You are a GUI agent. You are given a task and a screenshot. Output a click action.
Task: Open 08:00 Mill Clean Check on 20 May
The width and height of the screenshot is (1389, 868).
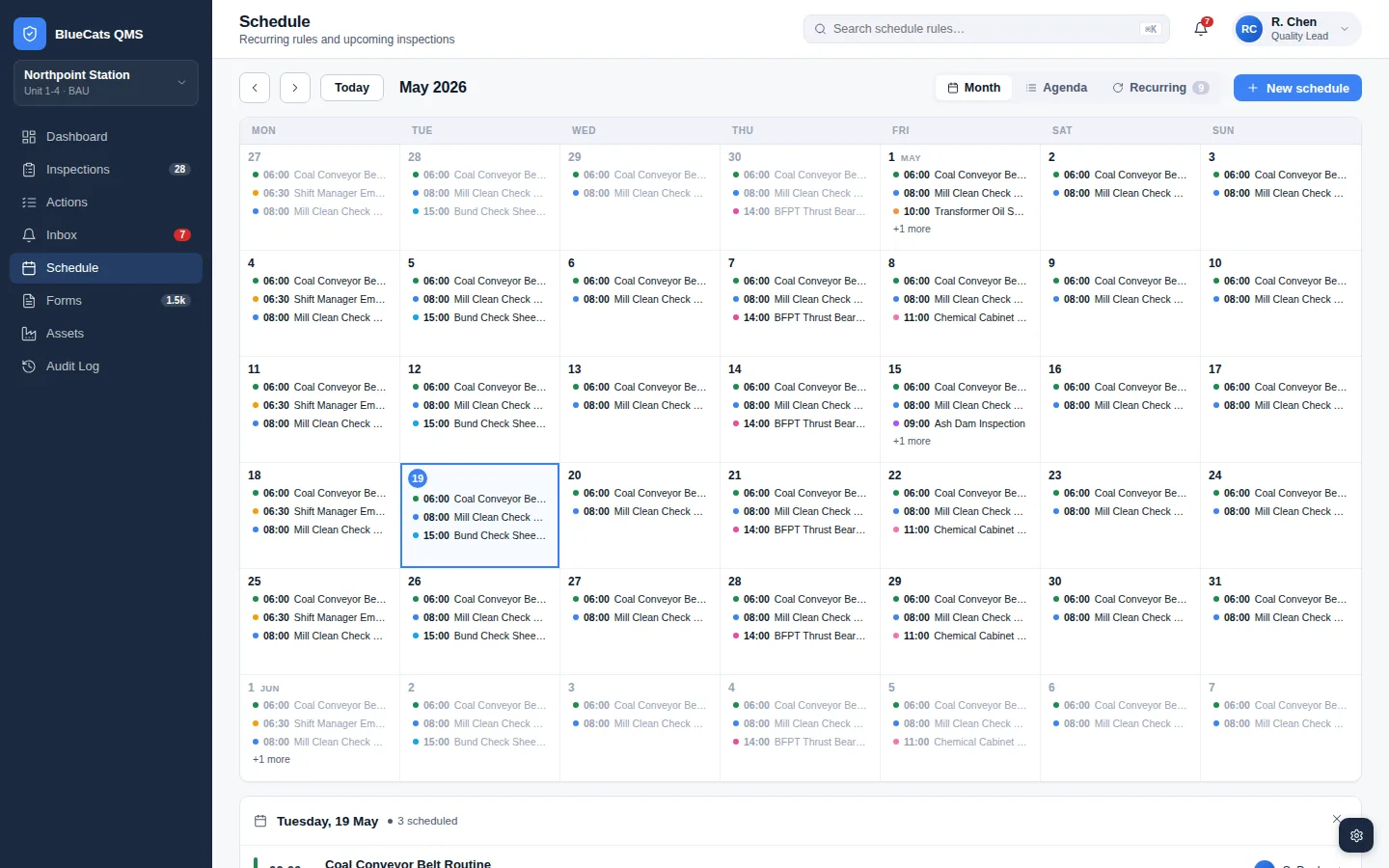(x=640, y=511)
